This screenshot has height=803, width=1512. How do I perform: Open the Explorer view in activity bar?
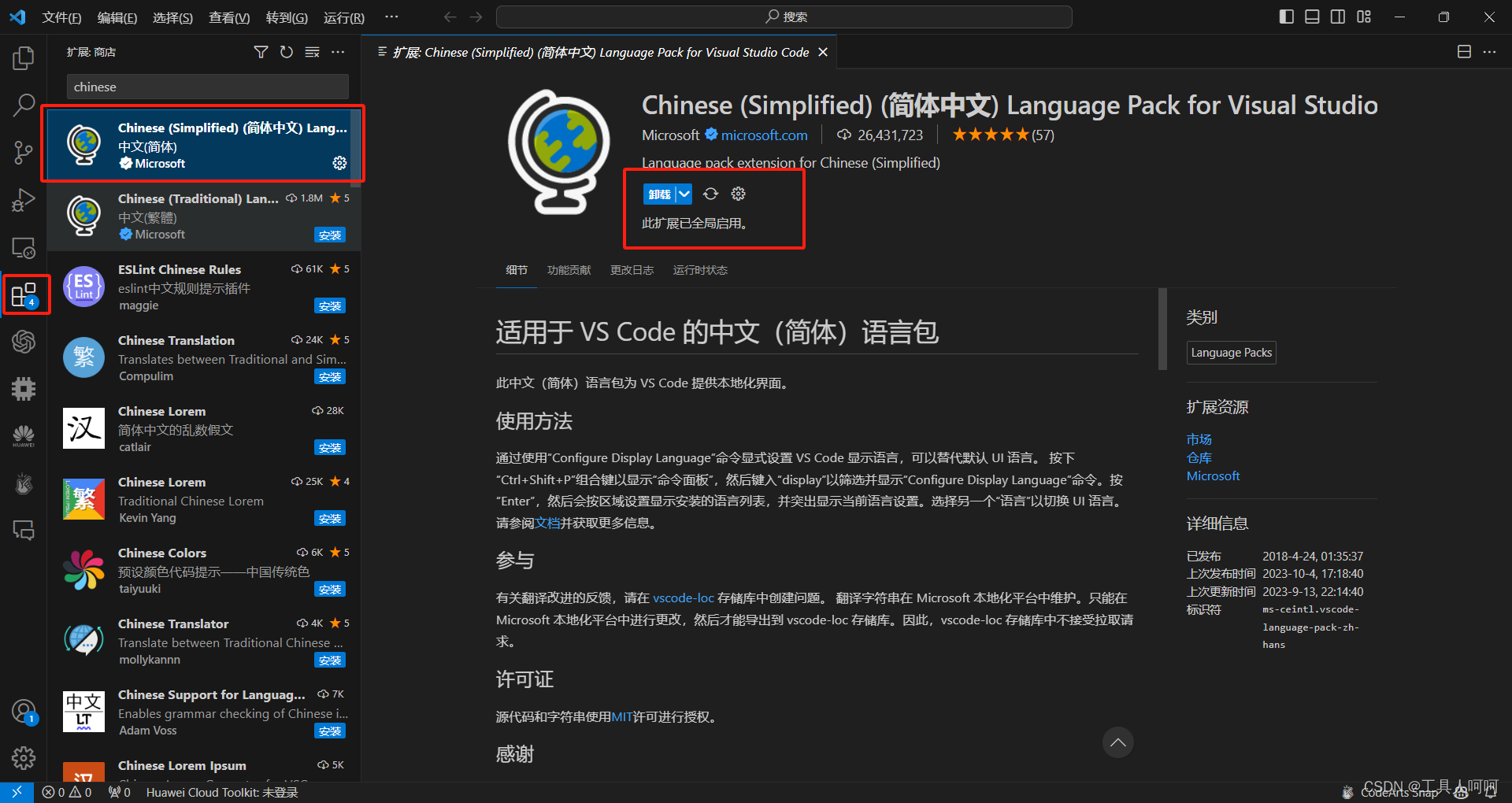24,57
